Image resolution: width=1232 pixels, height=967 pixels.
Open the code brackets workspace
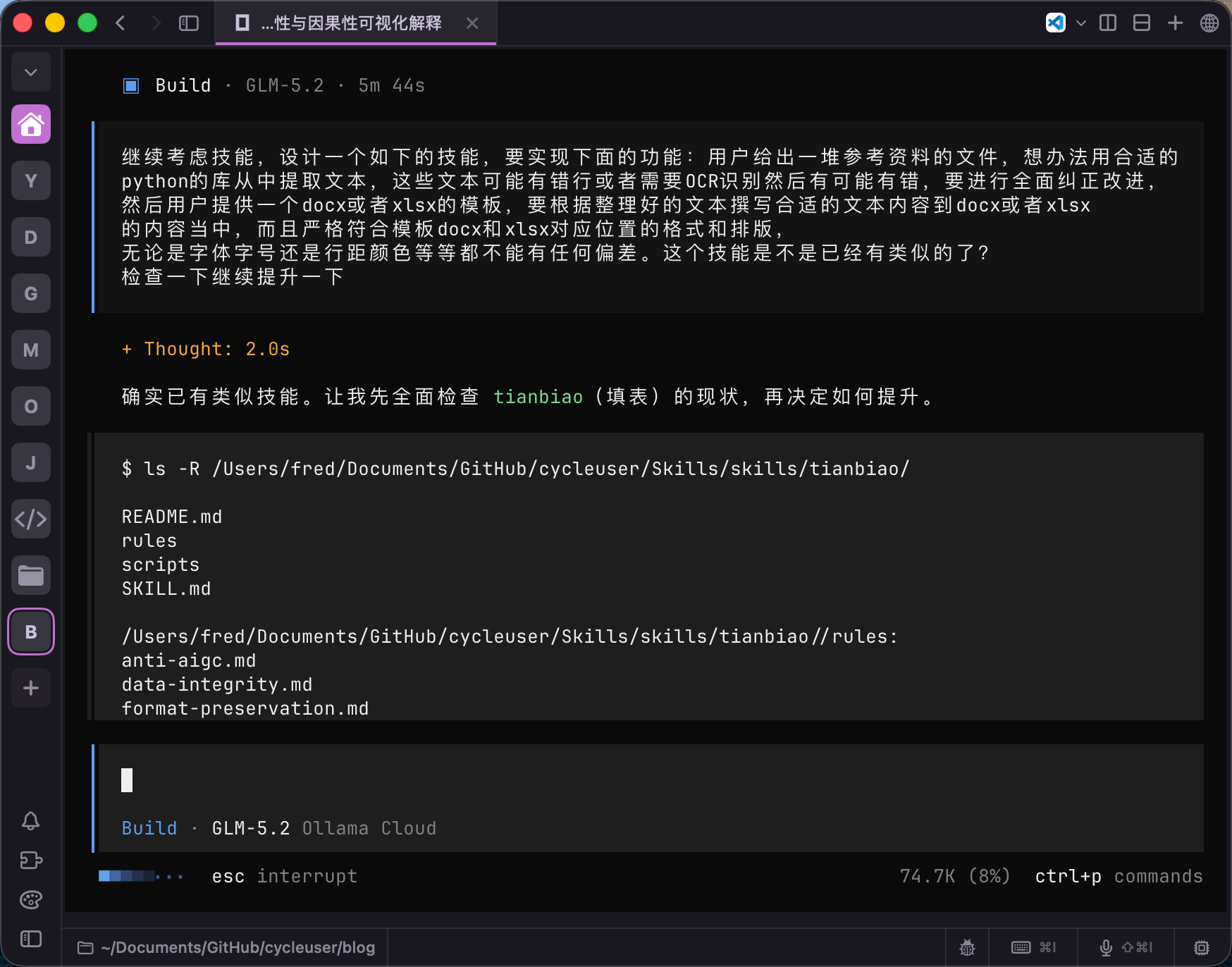click(x=31, y=519)
